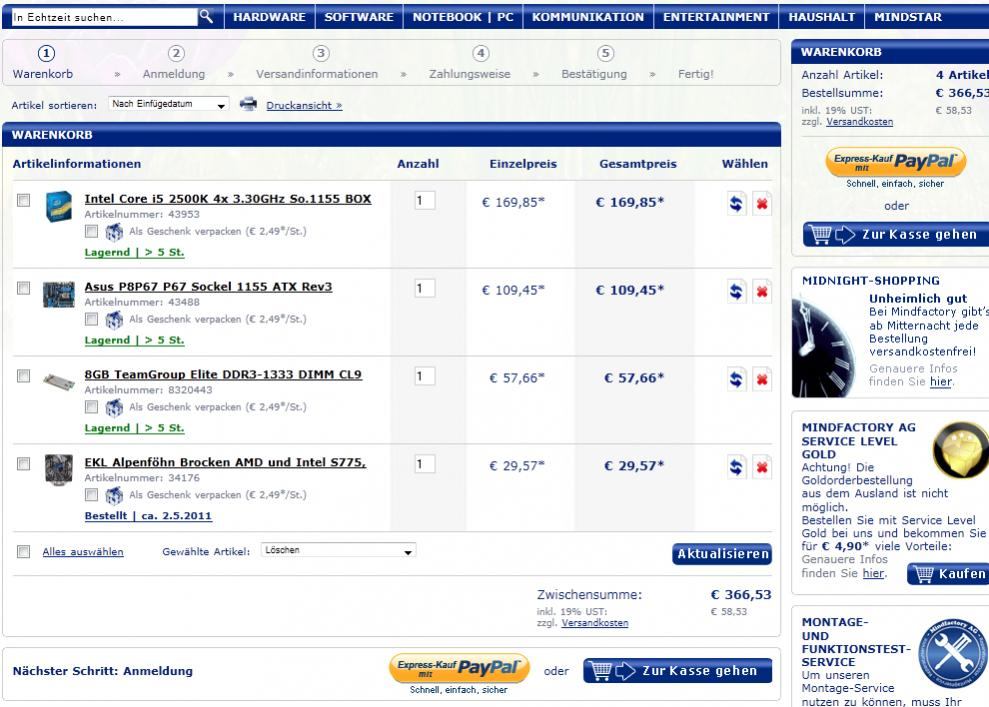Enable gift wrapping for Intel Core i5

pyautogui.click(x=91, y=231)
